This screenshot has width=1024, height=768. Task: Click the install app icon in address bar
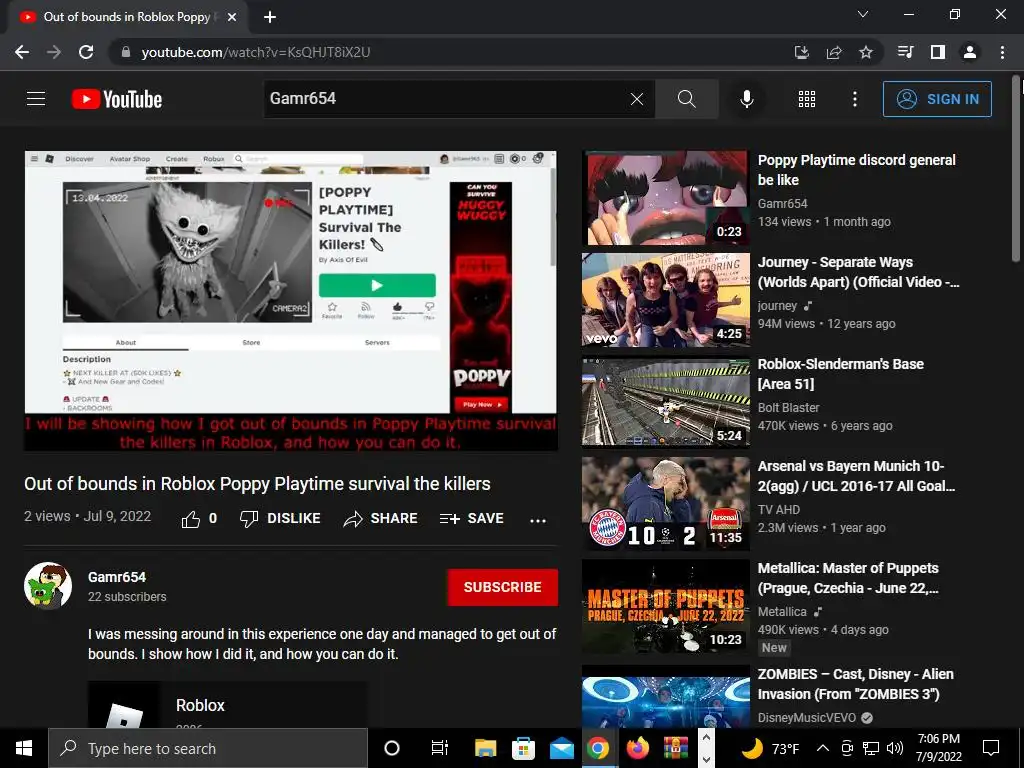point(802,52)
